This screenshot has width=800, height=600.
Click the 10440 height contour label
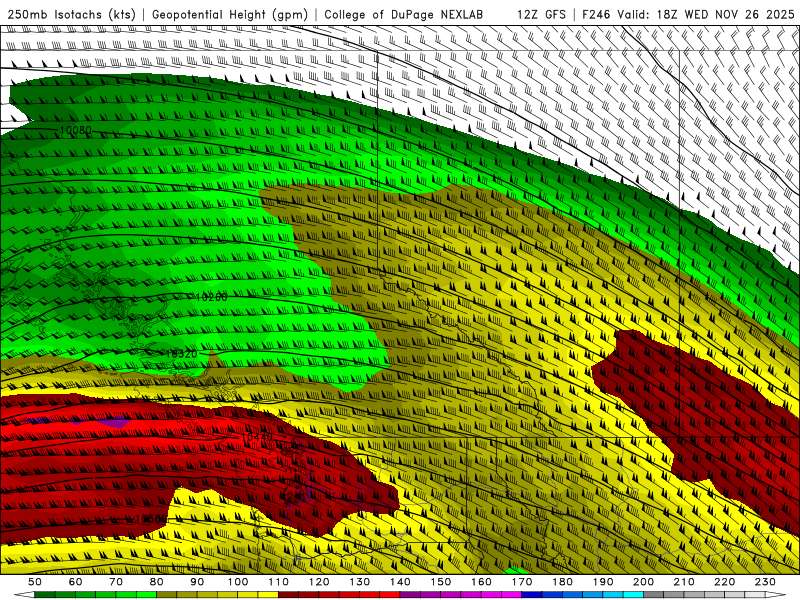click(x=257, y=437)
